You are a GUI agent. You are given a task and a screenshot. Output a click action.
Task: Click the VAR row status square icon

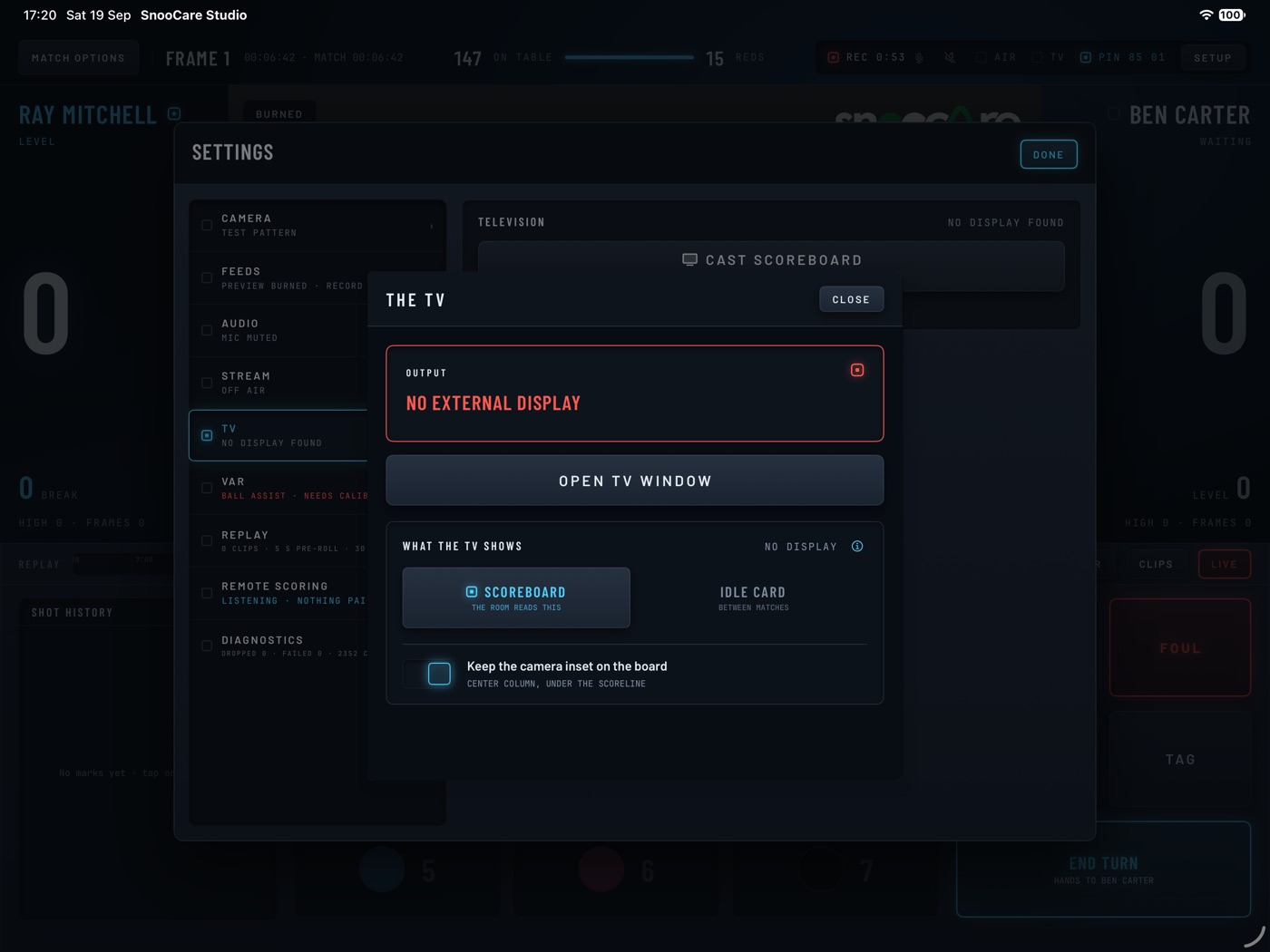[207, 488]
